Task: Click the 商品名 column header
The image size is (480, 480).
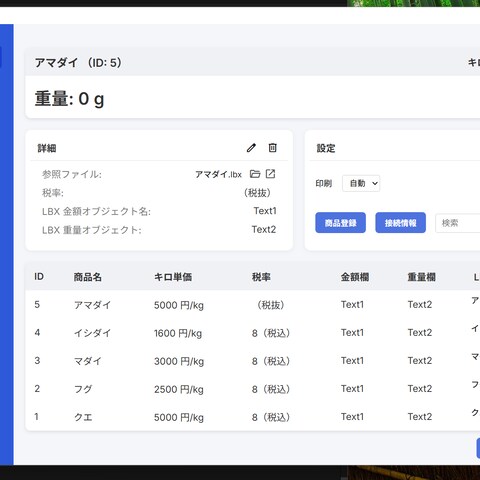Action: click(x=88, y=277)
